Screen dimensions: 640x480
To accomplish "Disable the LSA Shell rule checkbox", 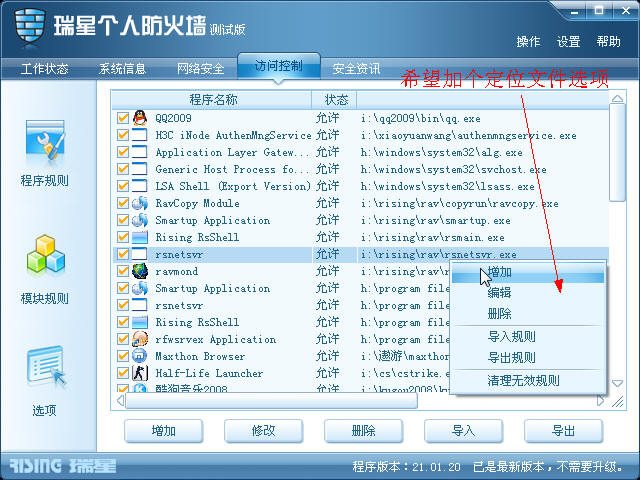I will click(123, 186).
